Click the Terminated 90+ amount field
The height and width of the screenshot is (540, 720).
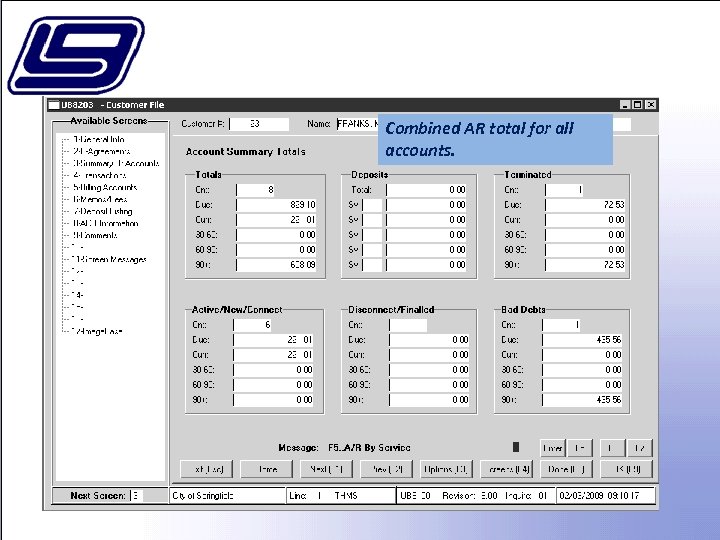pyautogui.click(x=585, y=265)
